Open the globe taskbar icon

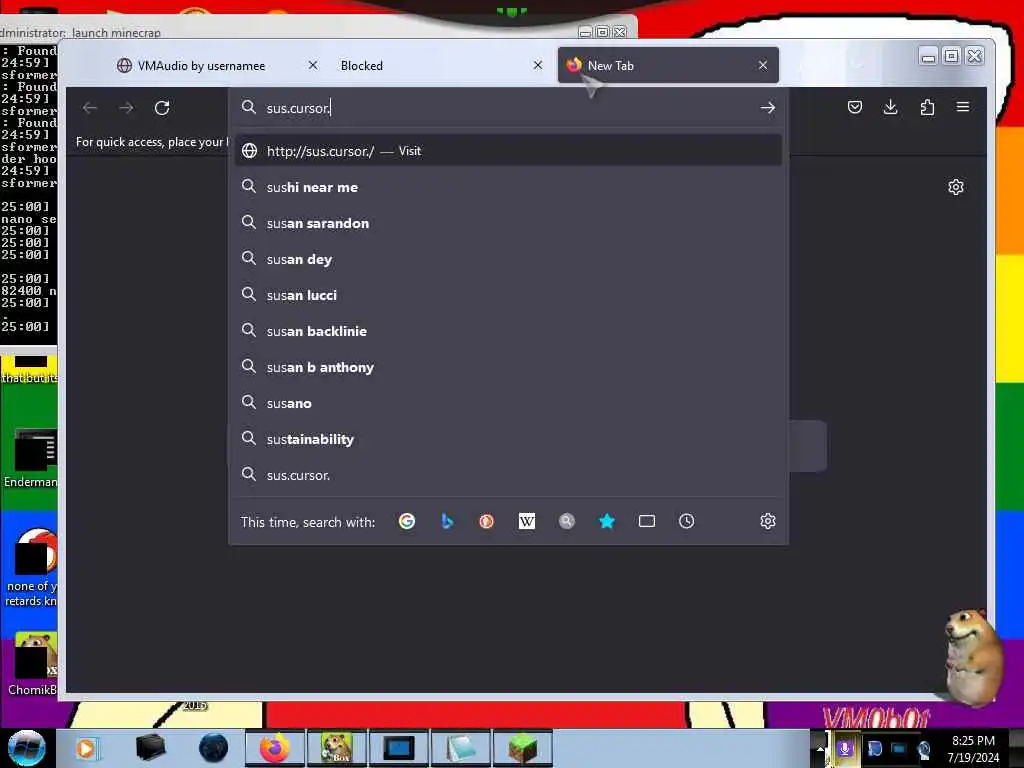pos(213,748)
